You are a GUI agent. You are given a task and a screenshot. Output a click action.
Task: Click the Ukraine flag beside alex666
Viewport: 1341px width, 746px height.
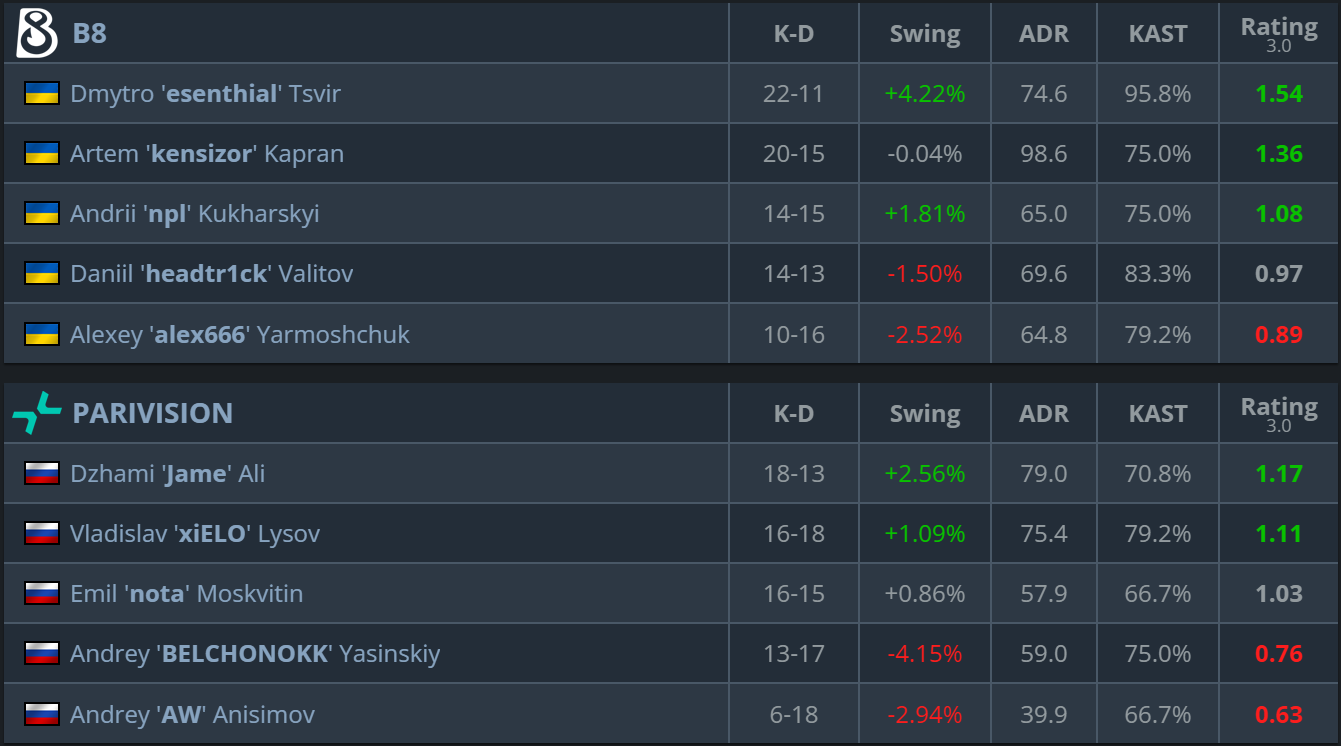tap(41, 334)
